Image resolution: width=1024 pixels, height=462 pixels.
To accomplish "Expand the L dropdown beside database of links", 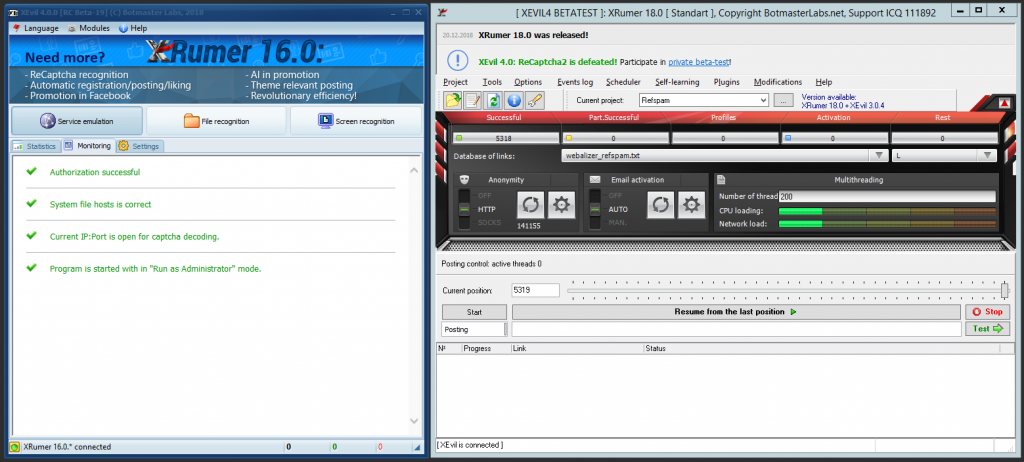I will (987, 156).
